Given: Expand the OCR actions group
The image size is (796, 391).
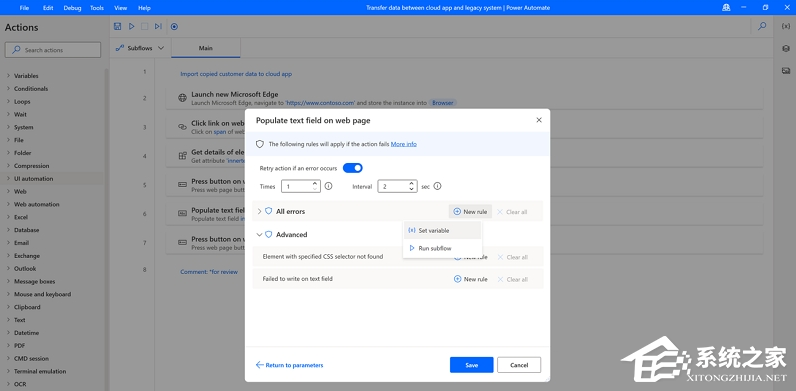Looking at the screenshot, I should [8, 384].
